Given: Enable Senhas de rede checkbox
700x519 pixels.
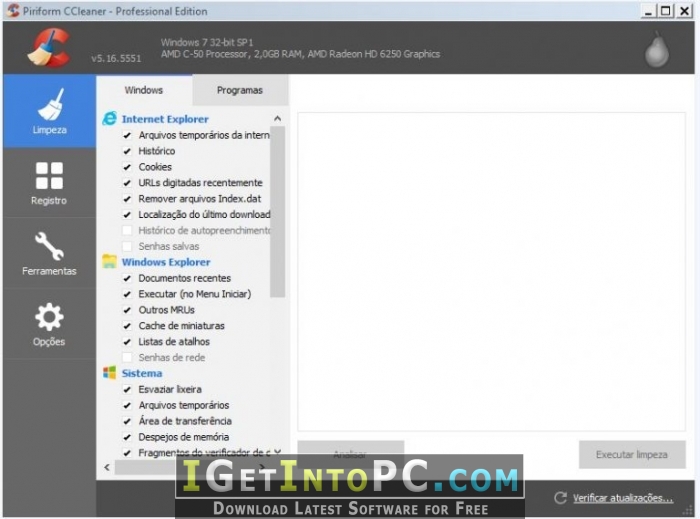Looking at the screenshot, I should point(127,357).
